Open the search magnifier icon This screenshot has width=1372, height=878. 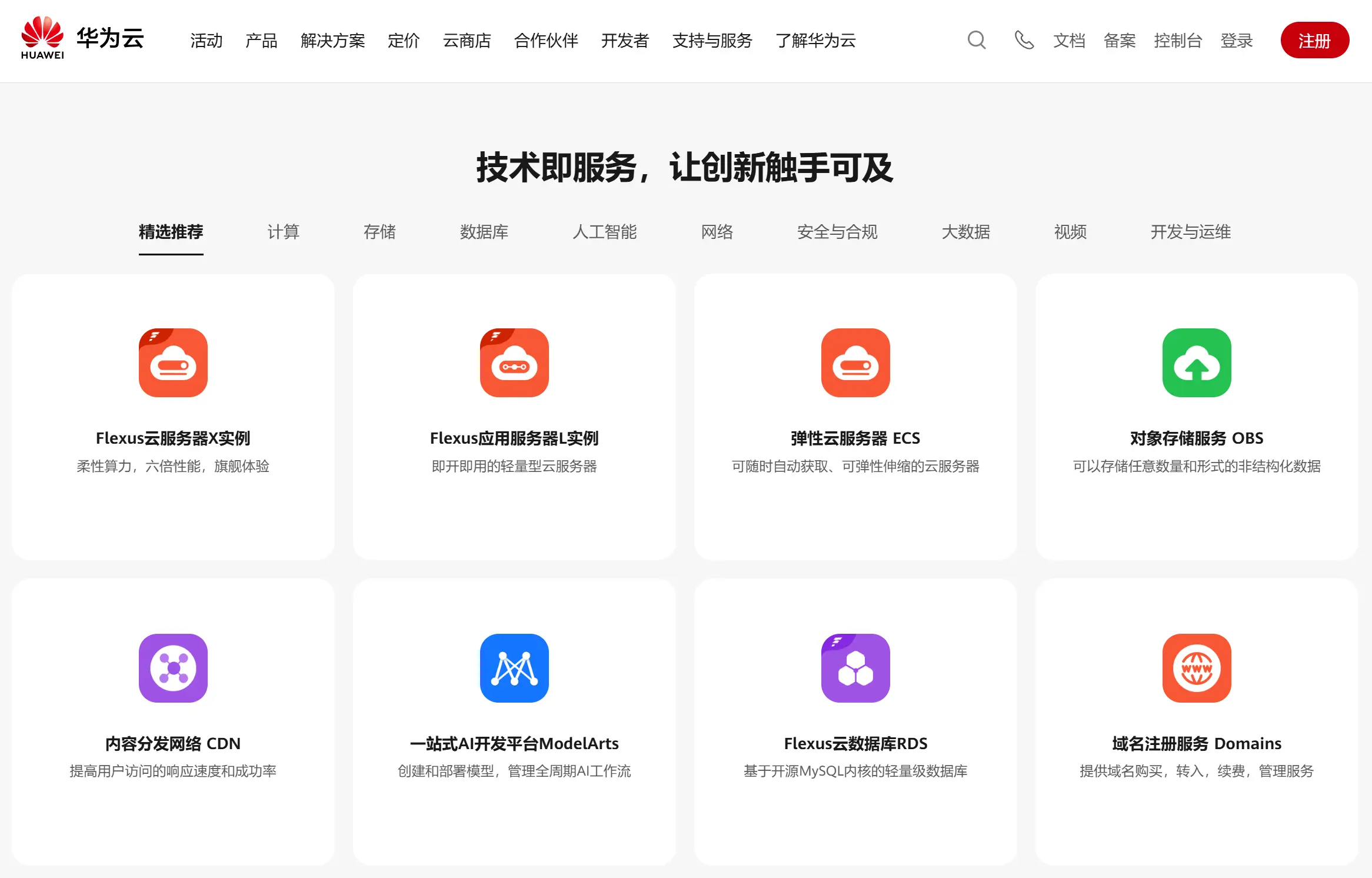(x=976, y=41)
